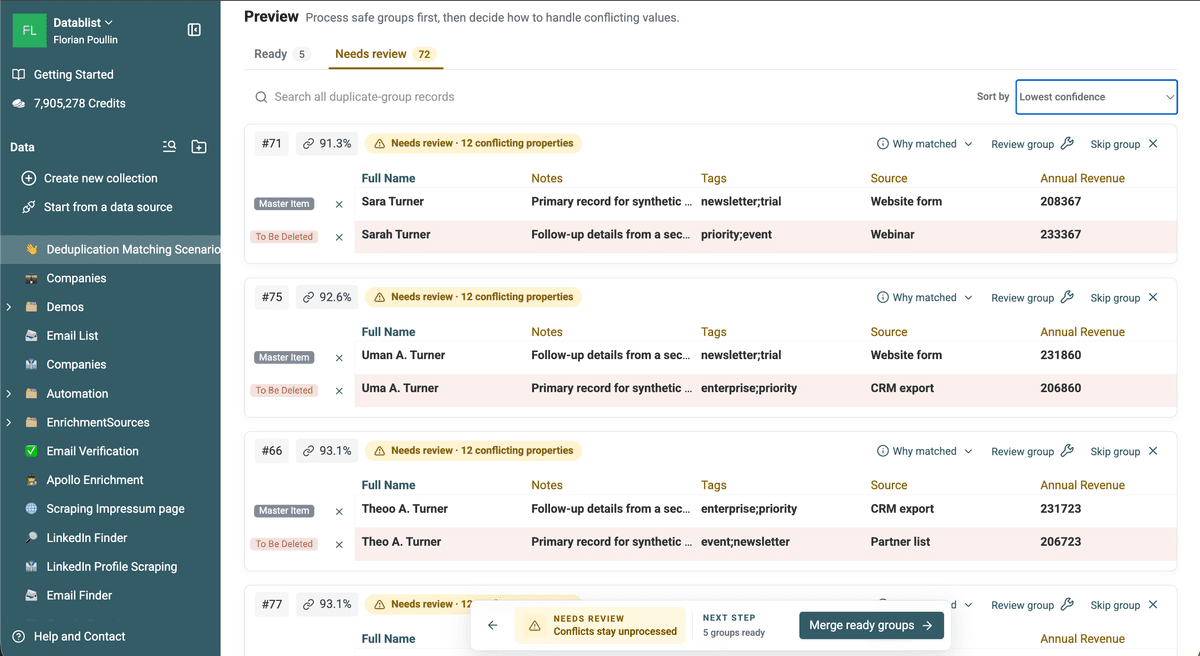The image size is (1200, 656).
Task: Click the #71 group number badge
Action: [272, 144]
